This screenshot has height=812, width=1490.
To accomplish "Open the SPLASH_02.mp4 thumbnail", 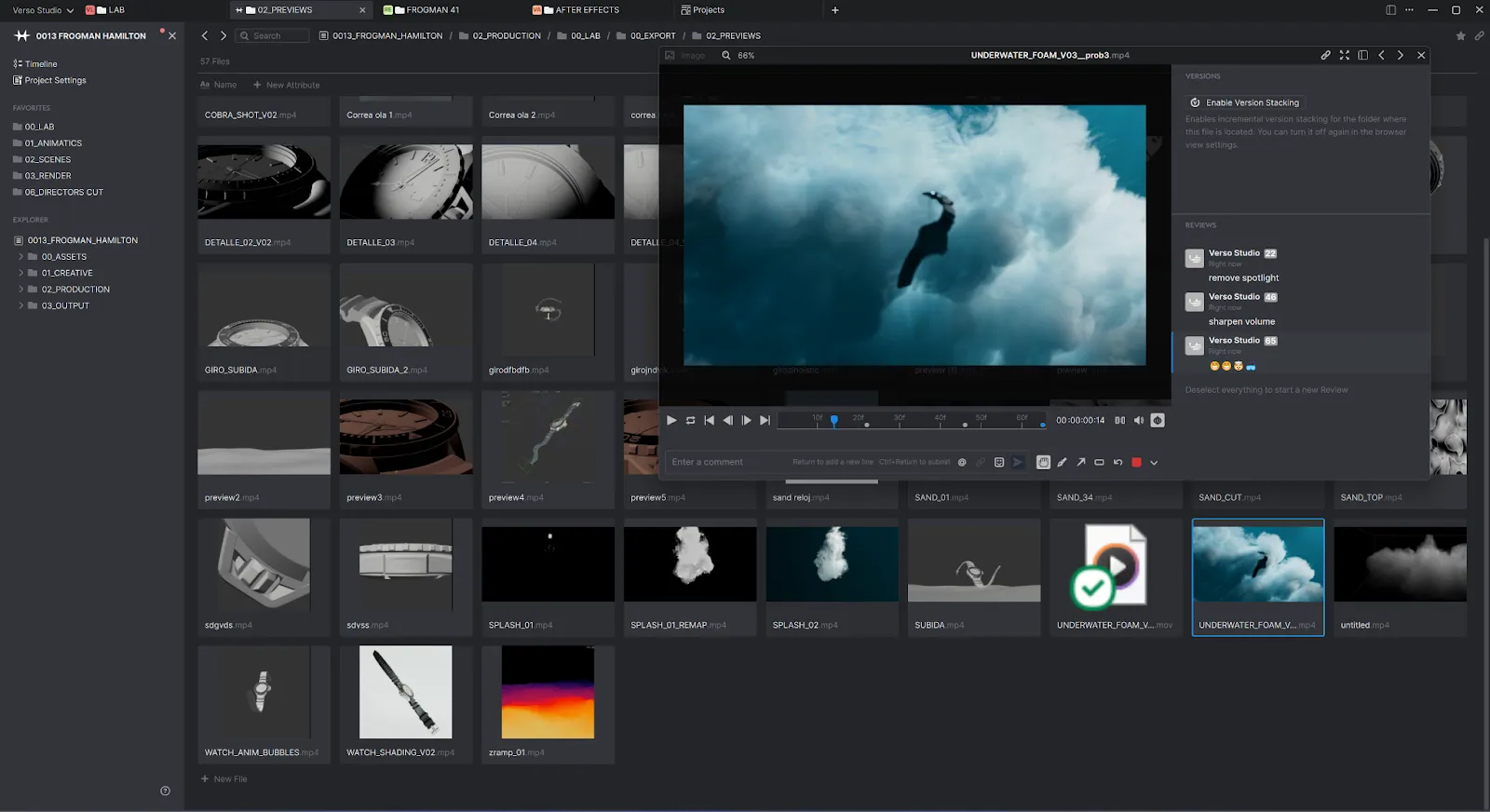I will (x=832, y=564).
